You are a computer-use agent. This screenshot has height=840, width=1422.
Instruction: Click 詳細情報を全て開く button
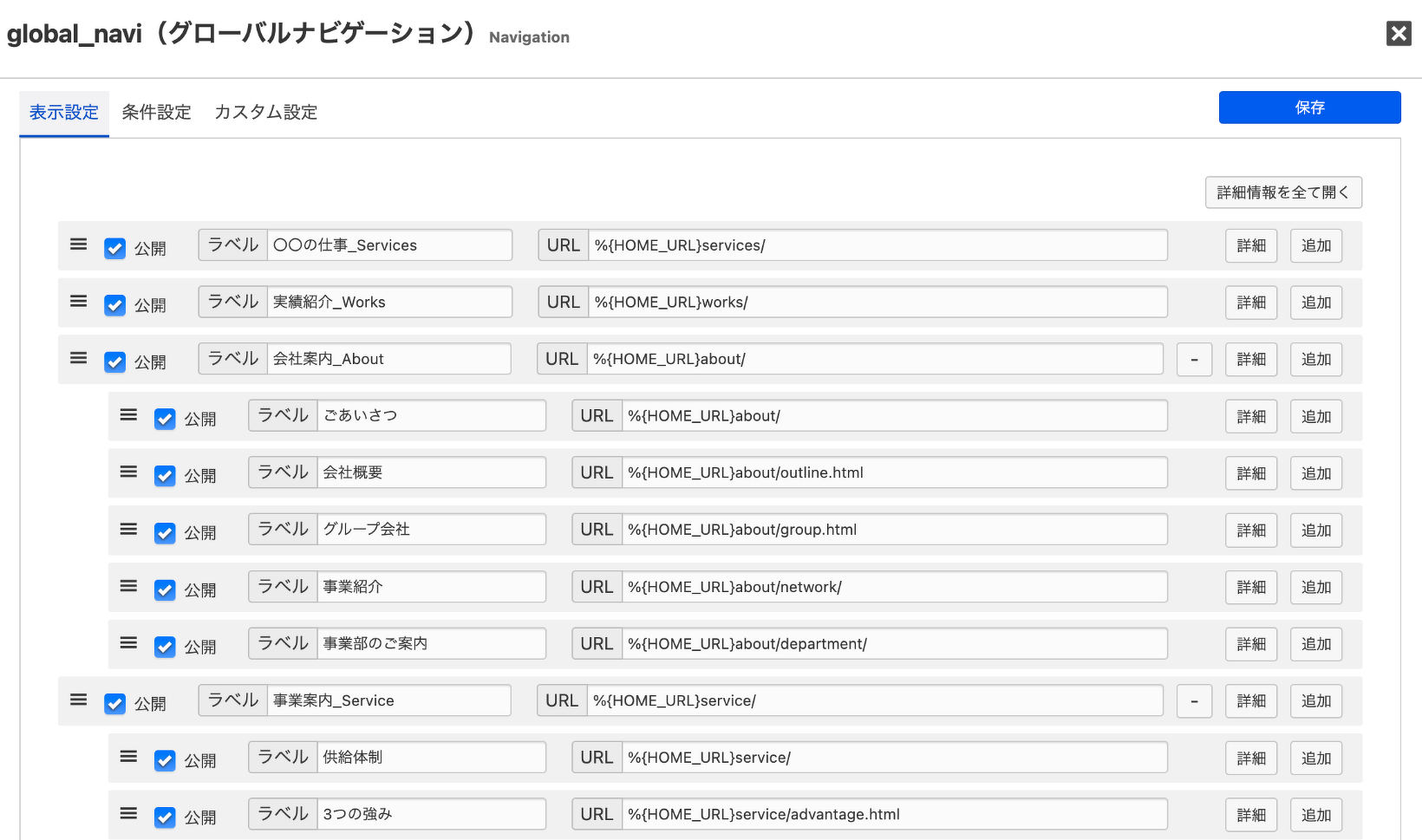click(x=1283, y=192)
